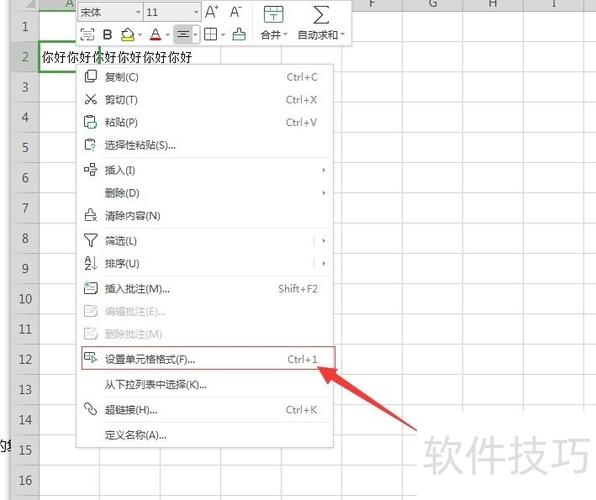The height and width of the screenshot is (500, 596).
Task: Select row 5 header
Action: click(25, 148)
